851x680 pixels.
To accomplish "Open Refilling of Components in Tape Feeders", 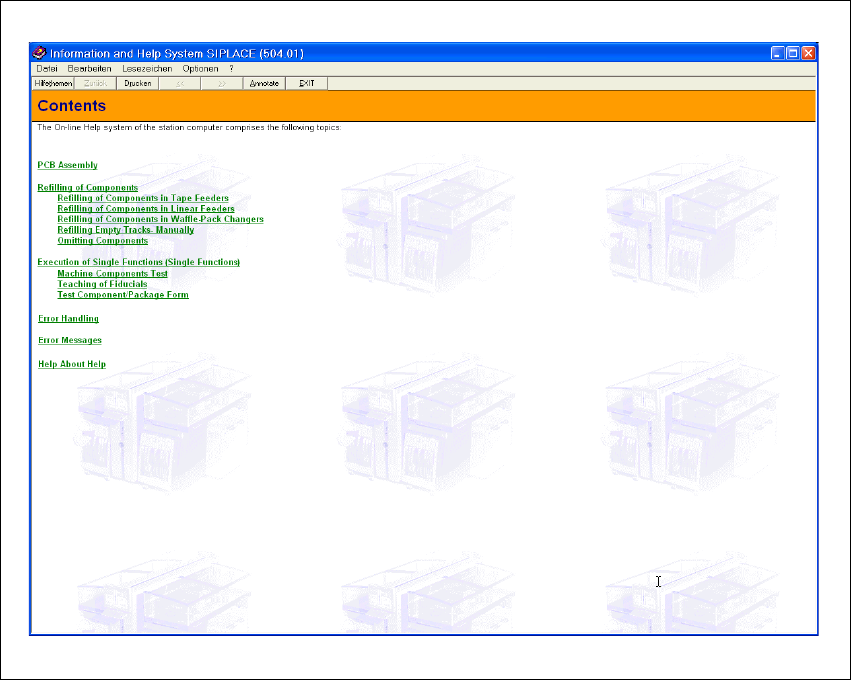I will click(143, 198).
